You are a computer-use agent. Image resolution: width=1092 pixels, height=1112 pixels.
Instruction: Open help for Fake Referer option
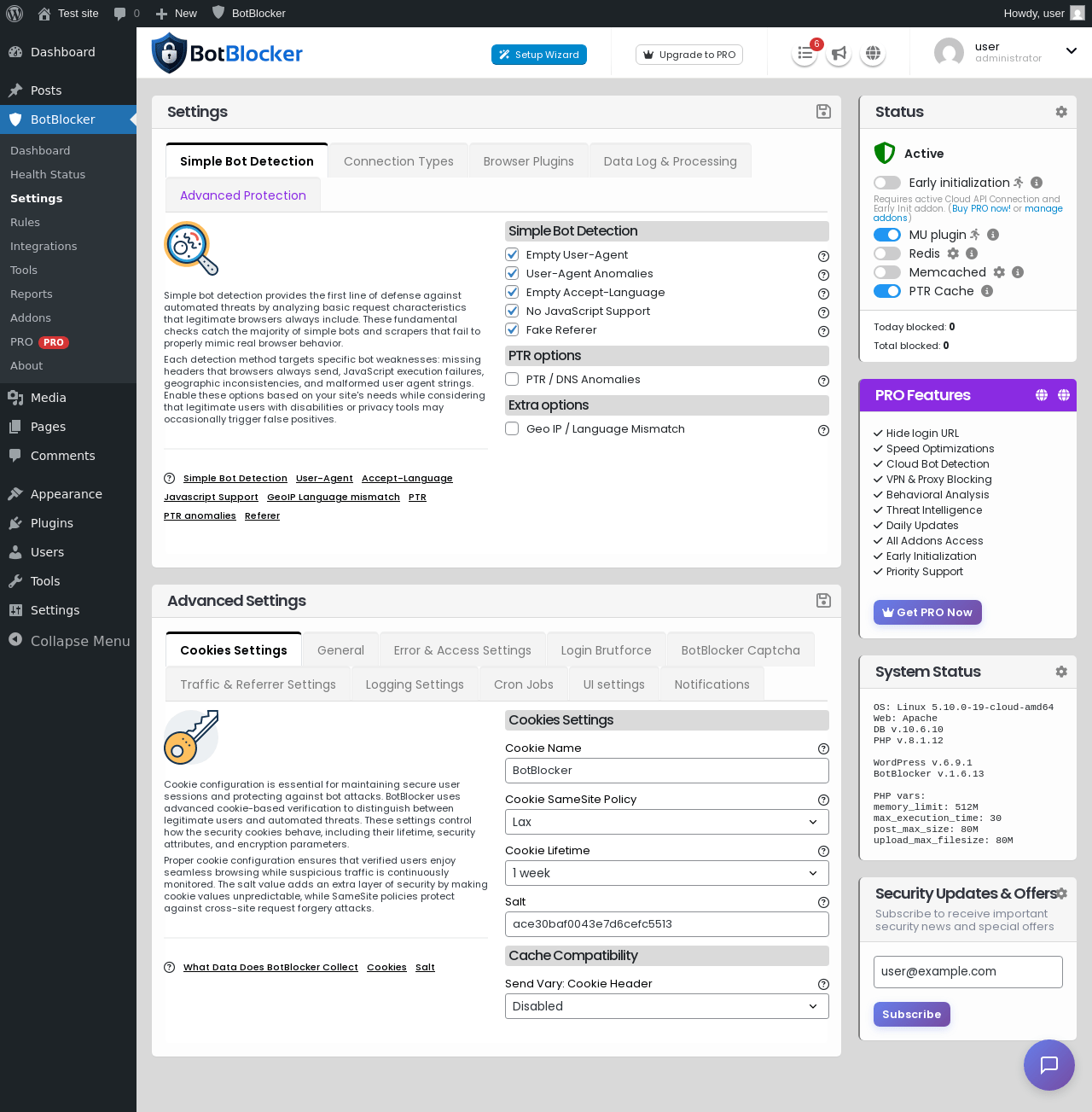(x=823, y=331)
